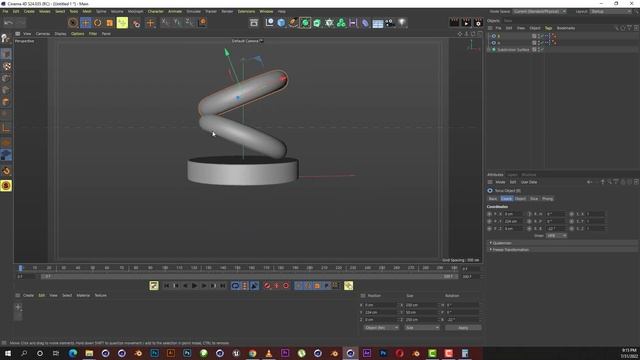This screenshot has height=360, width=640.
Task: Open the Object (Rel) coordinate dropdown
Action: pos(381,328)
